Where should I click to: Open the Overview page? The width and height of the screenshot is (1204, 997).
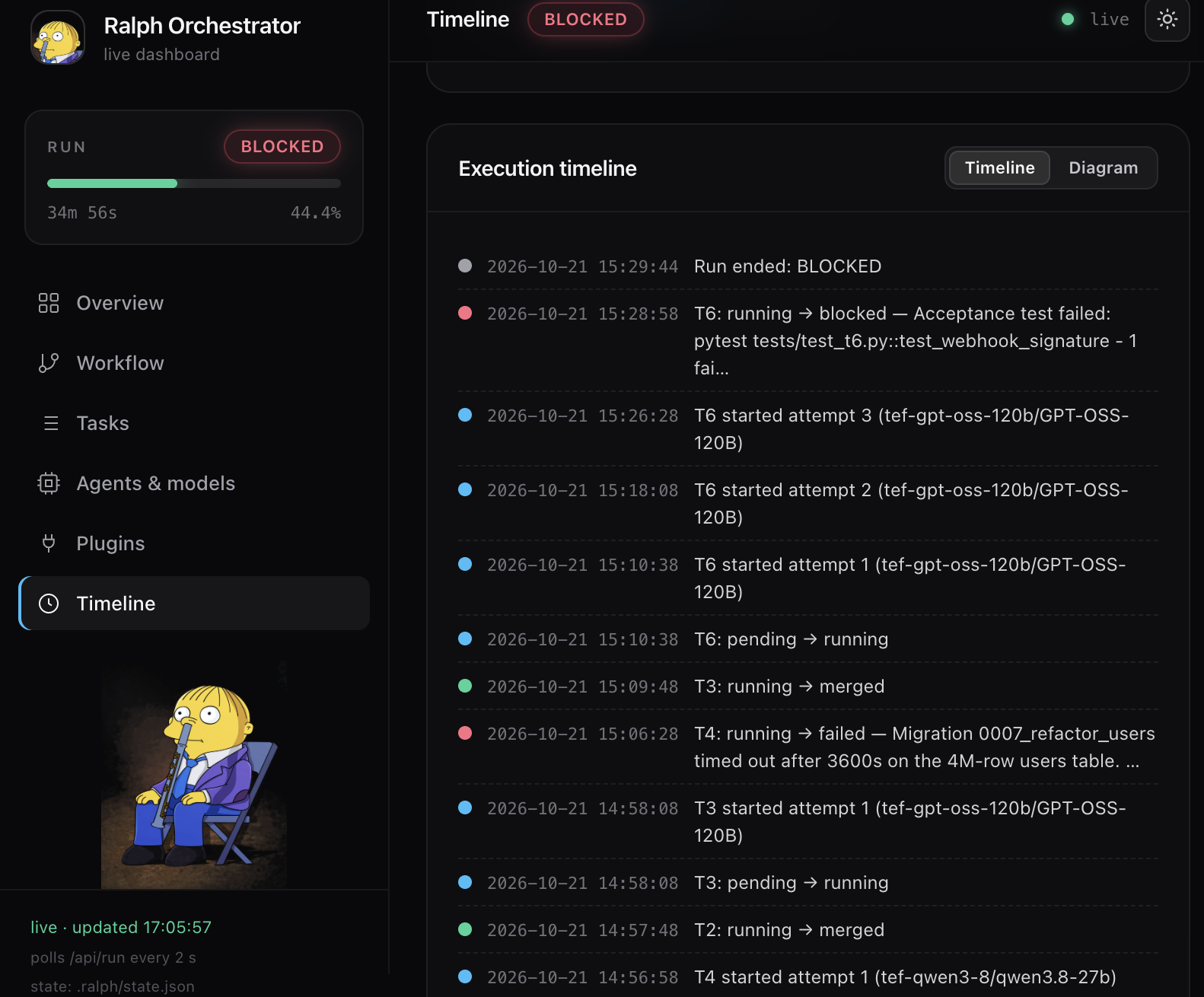(194, 303)
